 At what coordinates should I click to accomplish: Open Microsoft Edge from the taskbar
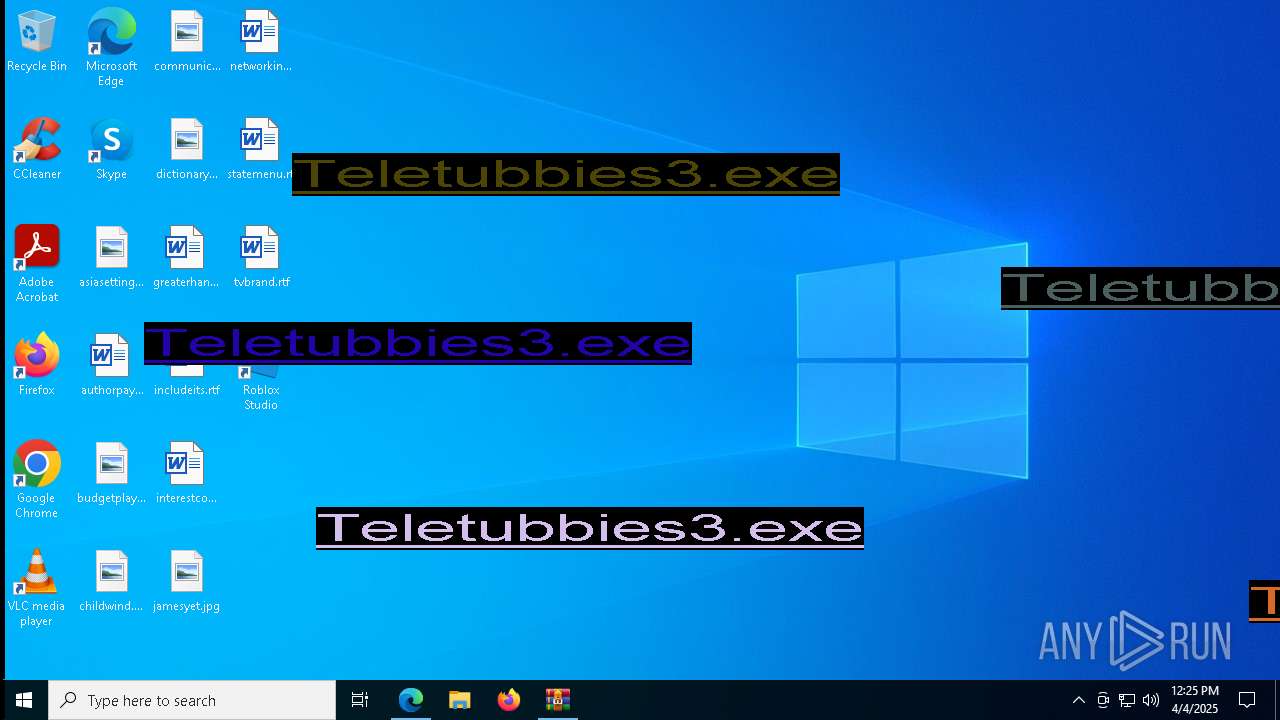(411, 700)
